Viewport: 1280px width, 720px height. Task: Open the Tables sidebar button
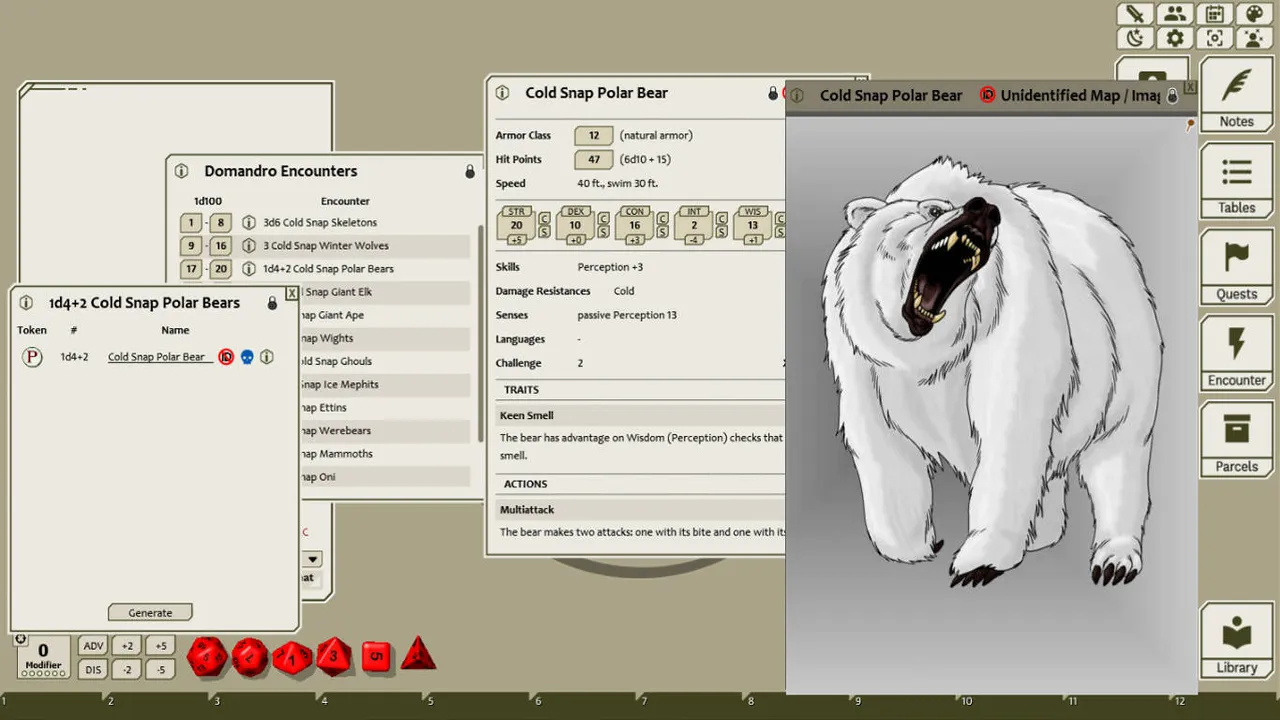[1236, 180]
